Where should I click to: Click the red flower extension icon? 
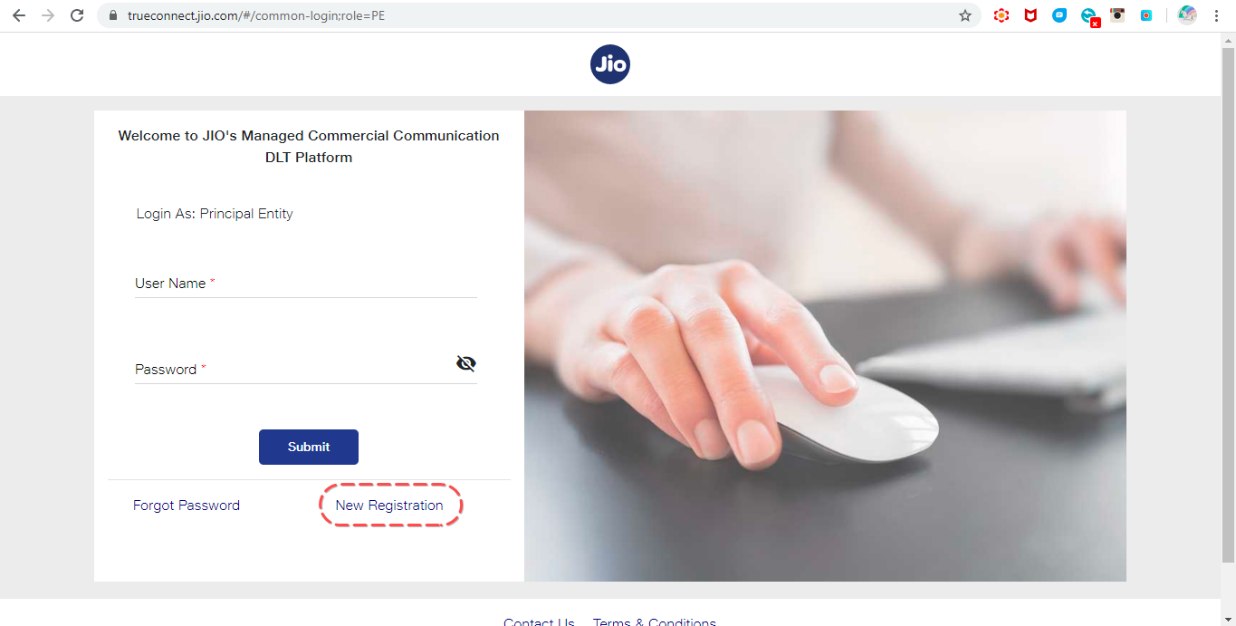click(1001, 16)
